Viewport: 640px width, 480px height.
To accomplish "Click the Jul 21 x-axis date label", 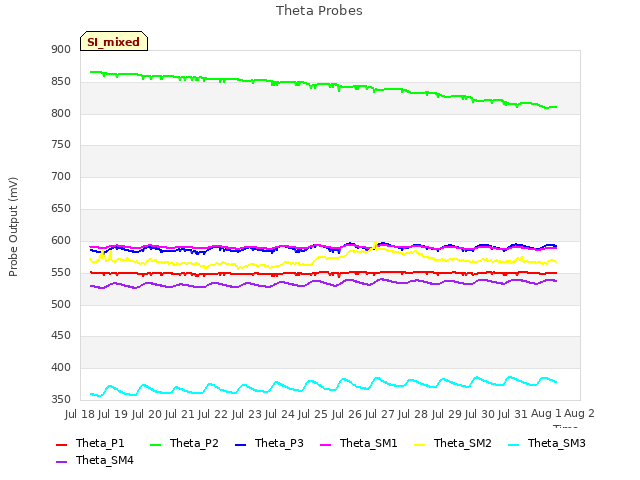I will [180, 414].
